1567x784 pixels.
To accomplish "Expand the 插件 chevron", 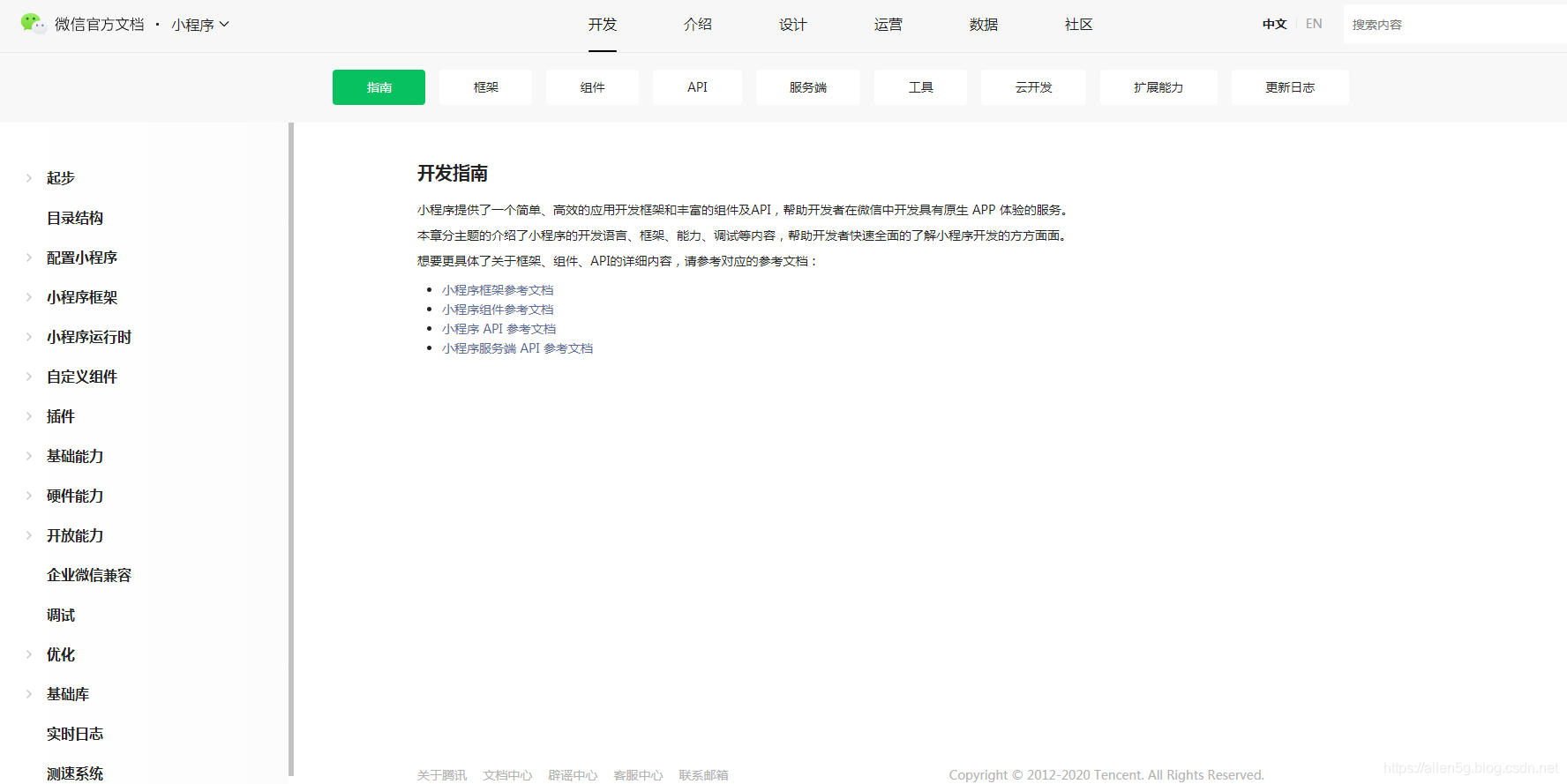I will (29, 416).
